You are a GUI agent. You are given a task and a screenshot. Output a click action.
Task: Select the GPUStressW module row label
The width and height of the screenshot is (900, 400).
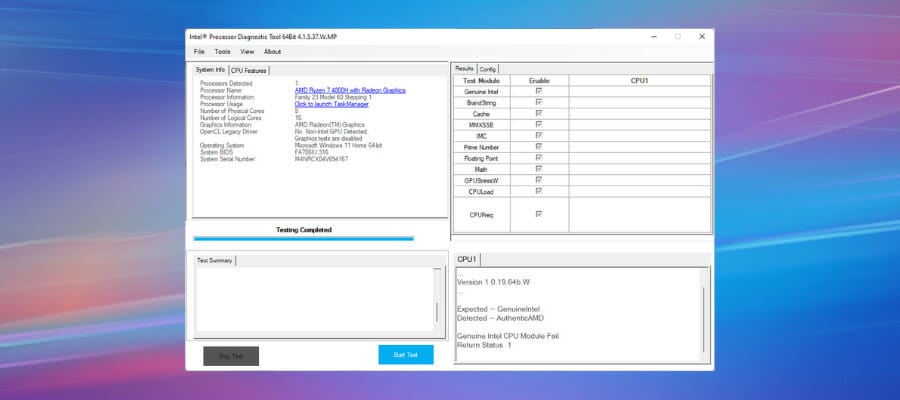click(x=482, y=181)
